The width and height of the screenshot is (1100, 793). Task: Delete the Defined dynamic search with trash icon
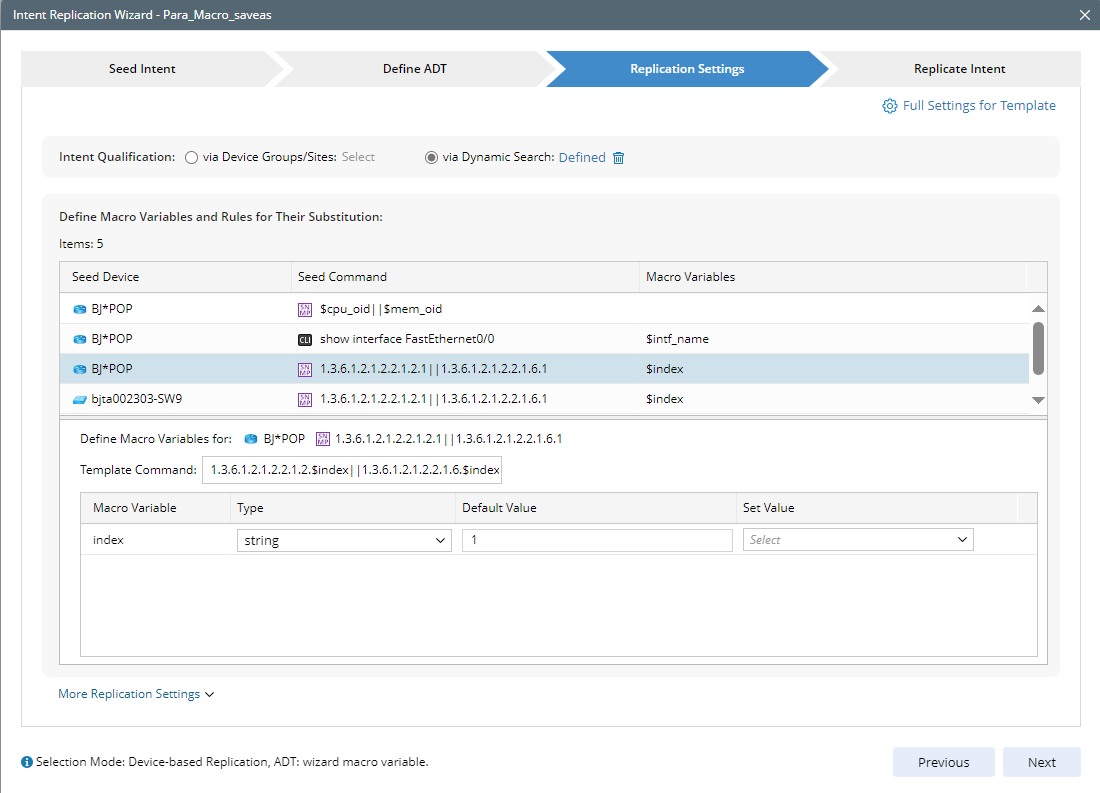click(618, 158)
